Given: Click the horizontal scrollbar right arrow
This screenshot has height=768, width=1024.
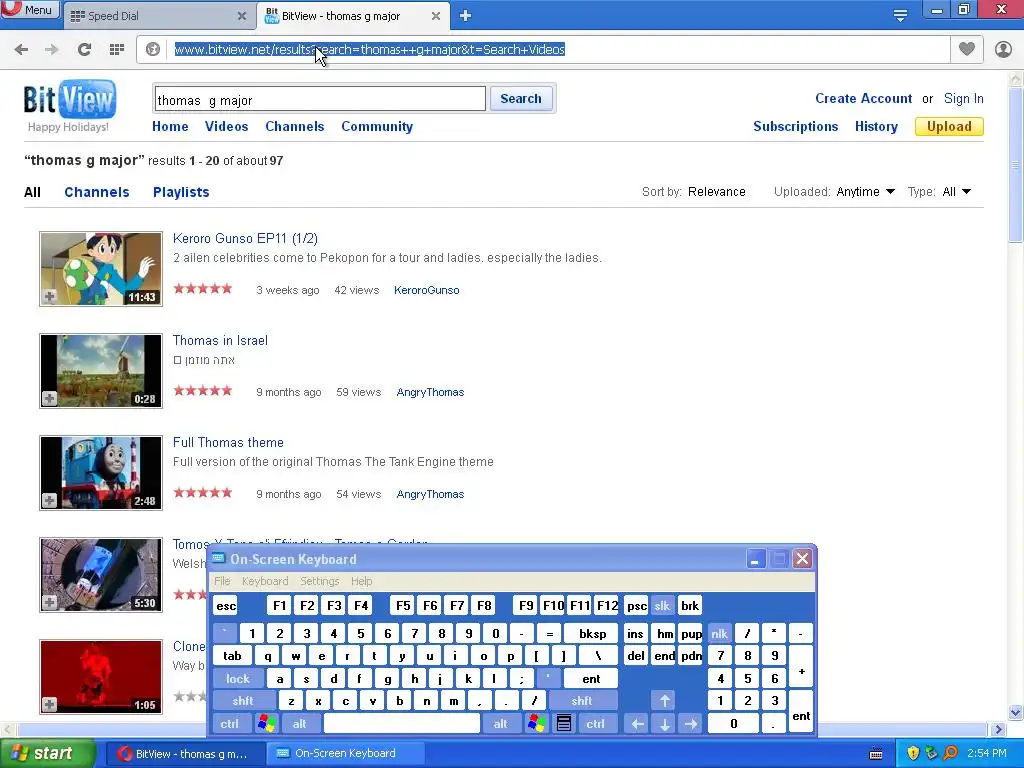Looking at the screenshot, I should tap(997, 729).
